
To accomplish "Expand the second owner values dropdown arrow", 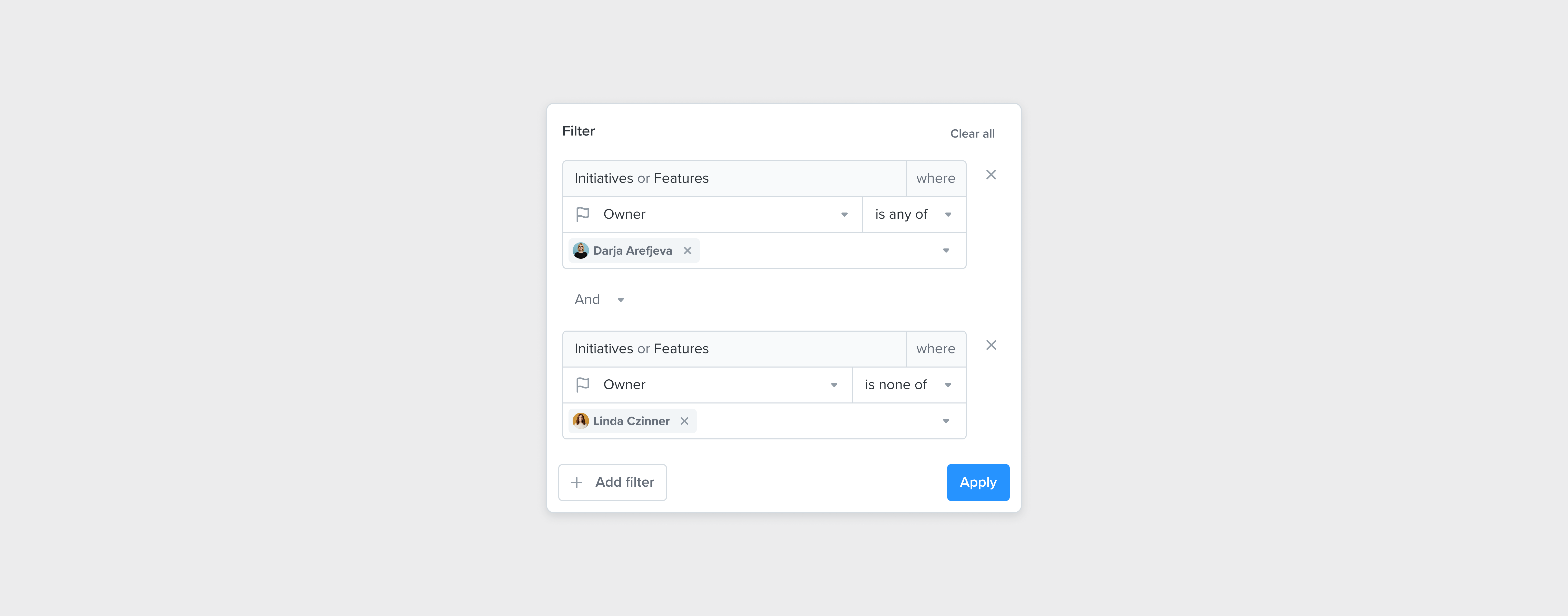I will [946, 421].
